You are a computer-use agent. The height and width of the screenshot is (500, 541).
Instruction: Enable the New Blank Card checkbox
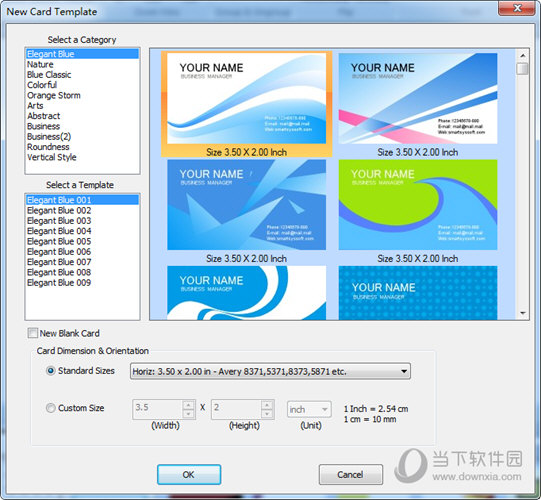coord(33,333)
